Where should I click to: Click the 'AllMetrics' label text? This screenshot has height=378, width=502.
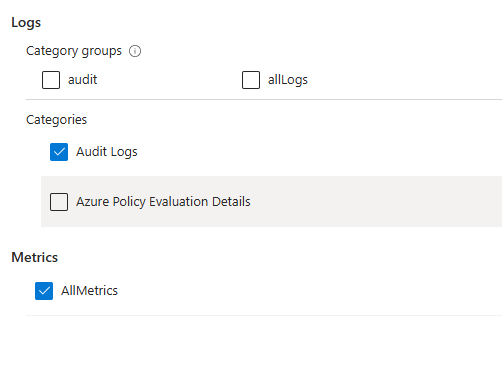pos(89,291)
